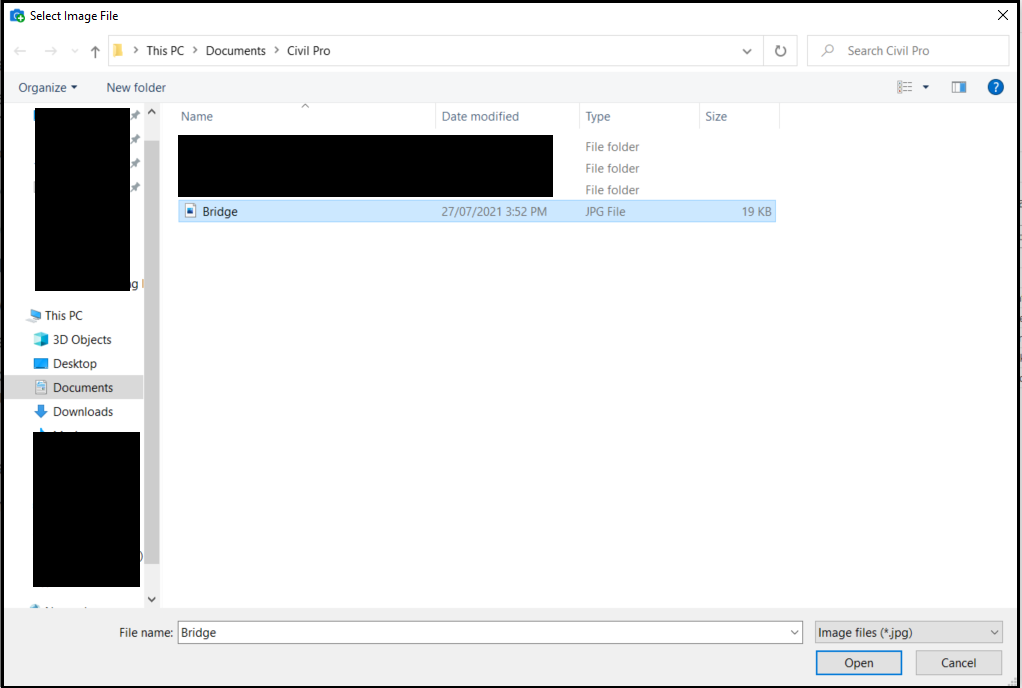Open the Image files type dropdown
The width and height of the screenshot is (1022, 688).
click(x=908, y=632)
